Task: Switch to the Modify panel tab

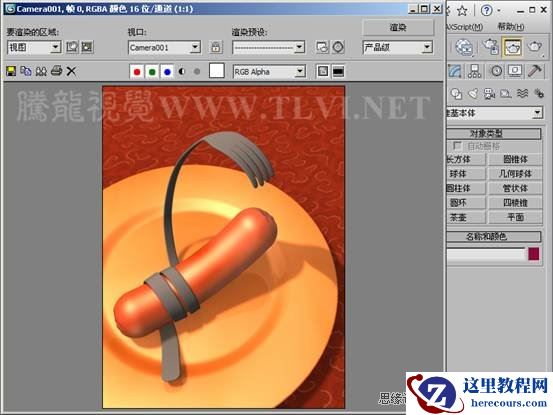Action: pyautogui.click(x=455, y=71)
